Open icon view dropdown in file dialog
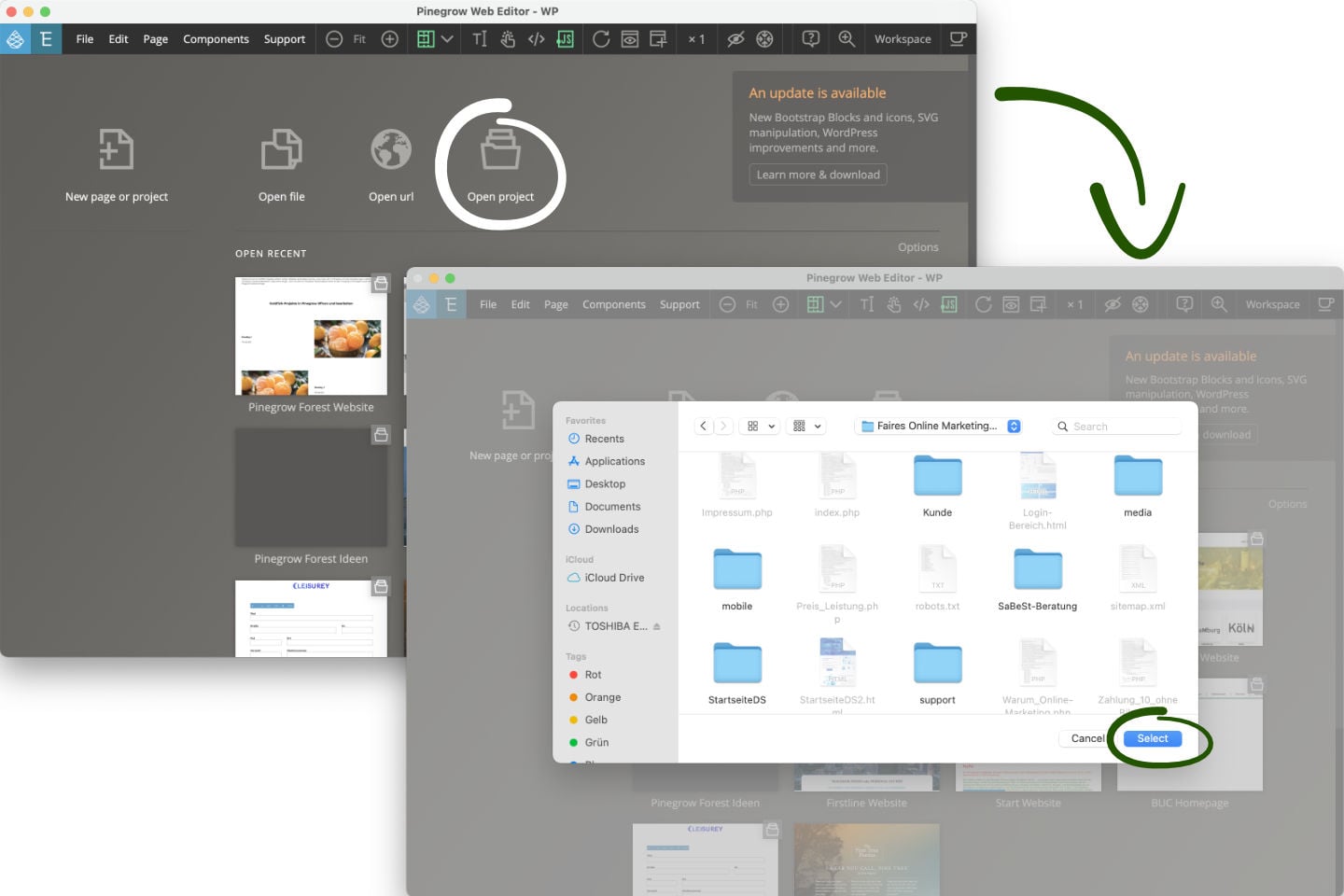This screenshot has width=1344, height=896. pyautogui.click(x=761, y=427)
